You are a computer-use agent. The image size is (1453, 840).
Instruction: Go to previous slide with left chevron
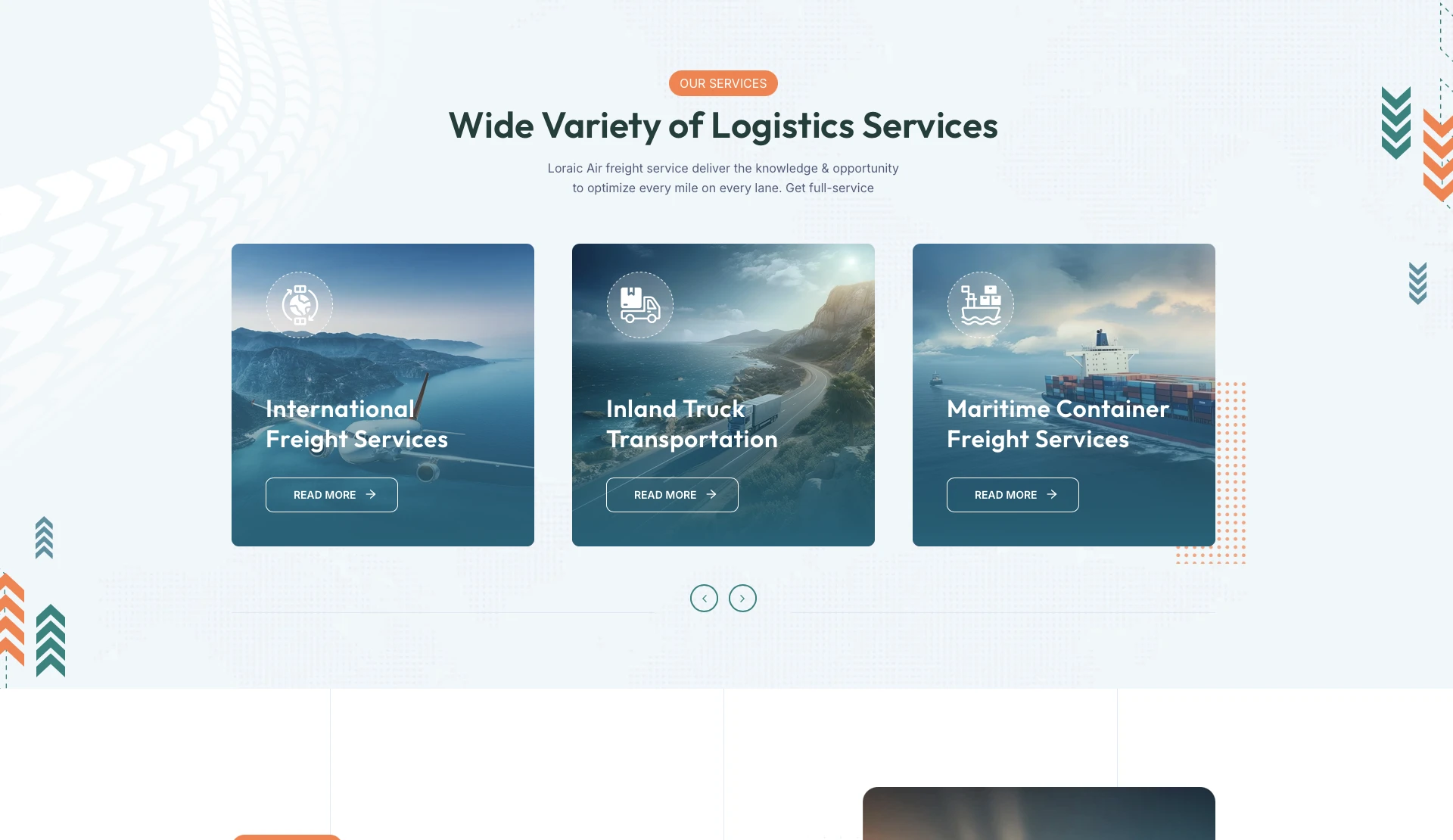click(x=704, y=598)
